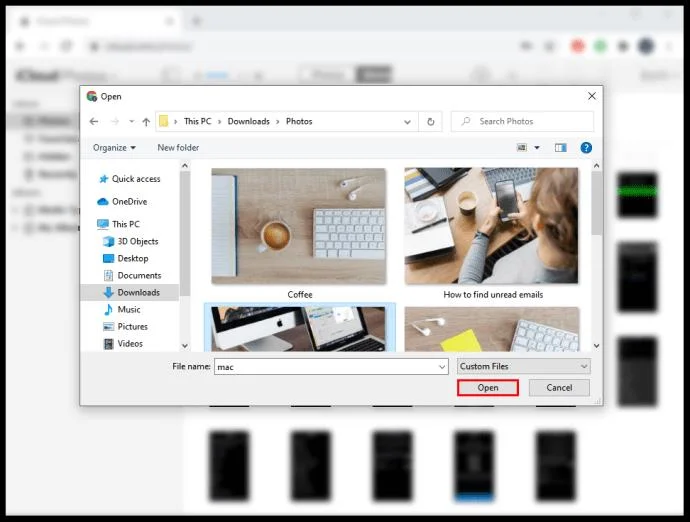Click file list scrollbar down arrow
Screen dimensions: 690x522
pos(596,346)
